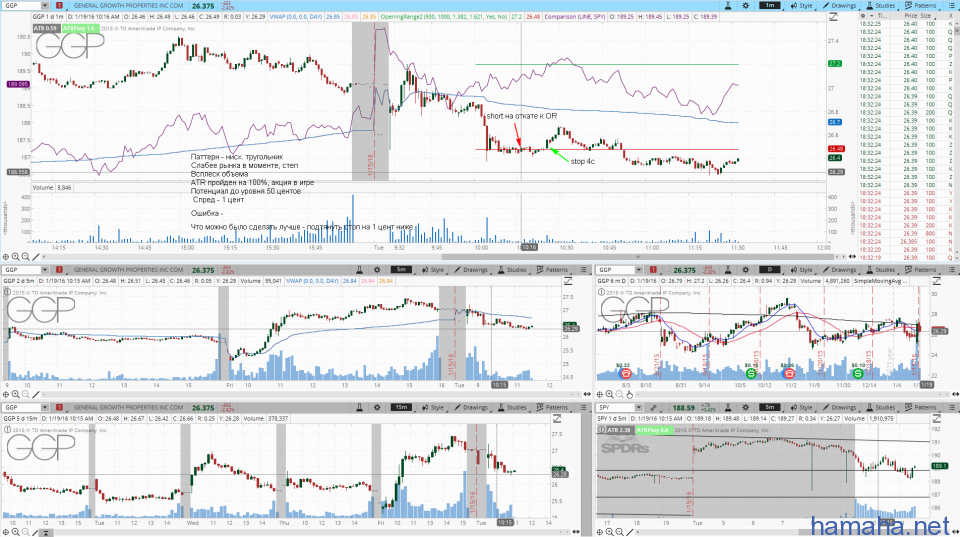Open settings gear in 15m GGP chart
This screenshot has height=537, width=960.
pyautogui.click(x=377, y=407)
